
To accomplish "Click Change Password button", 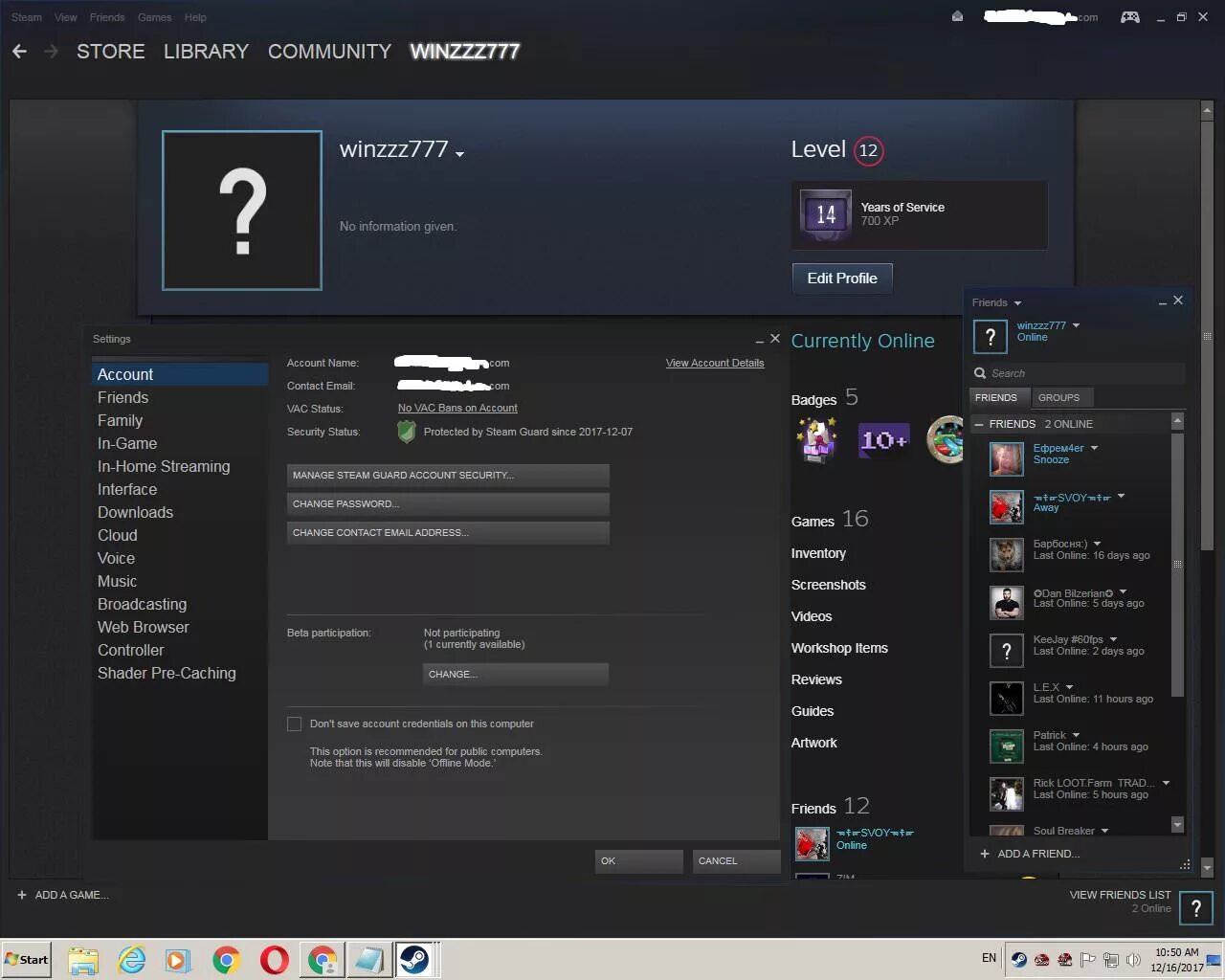I will click(448, 503).
